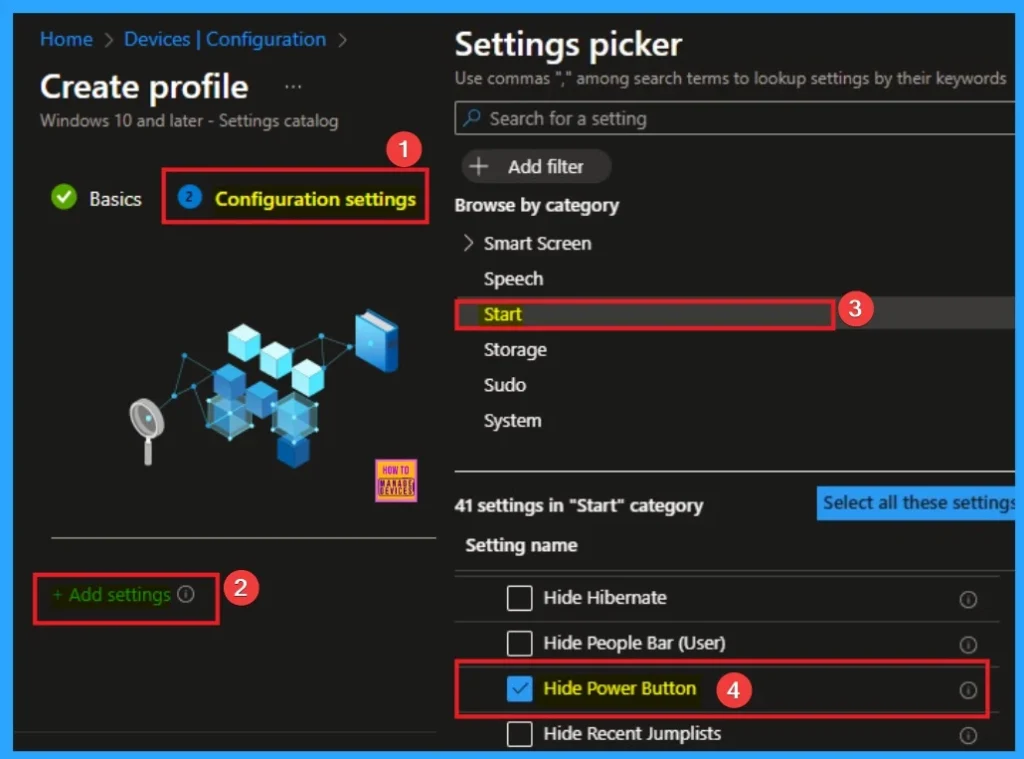The image size is (1024, 759).
Task: Click the step 2 circle icon
Action: click(x=189, y=197)
